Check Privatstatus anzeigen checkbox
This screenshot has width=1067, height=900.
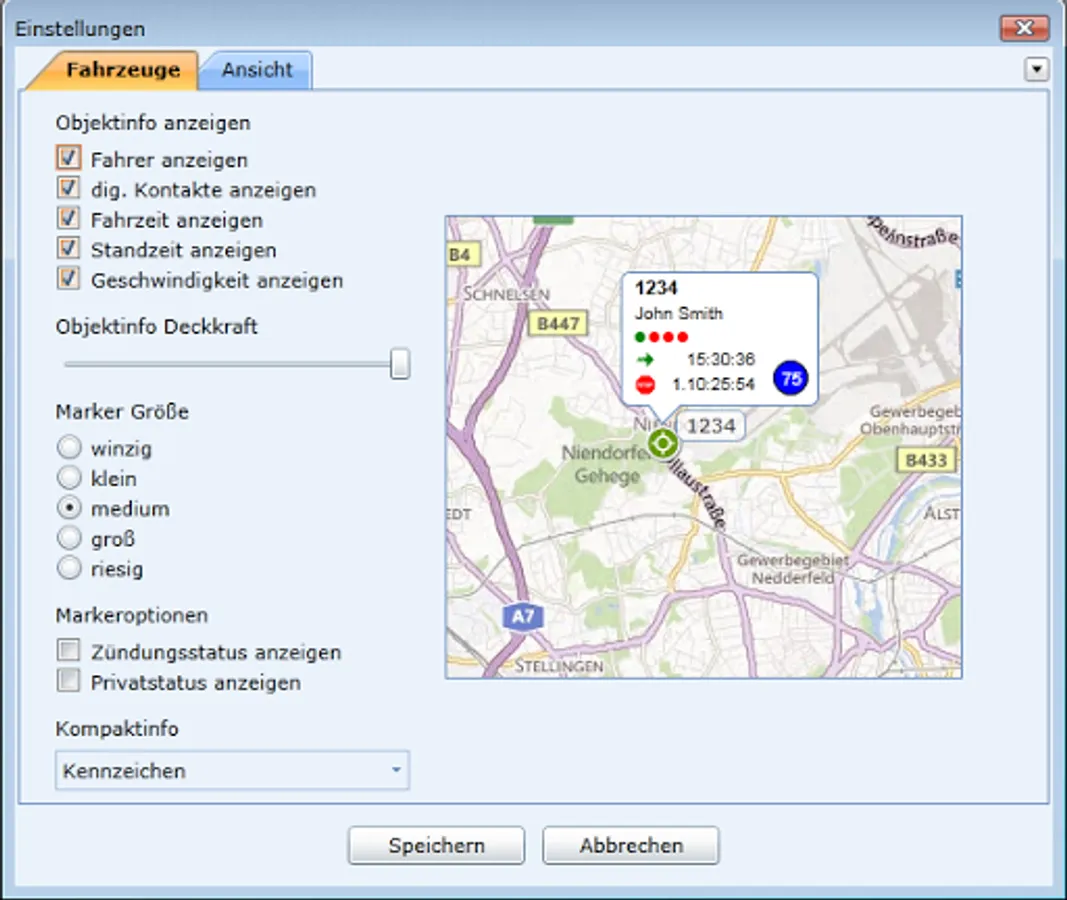[x=68, y=681]
